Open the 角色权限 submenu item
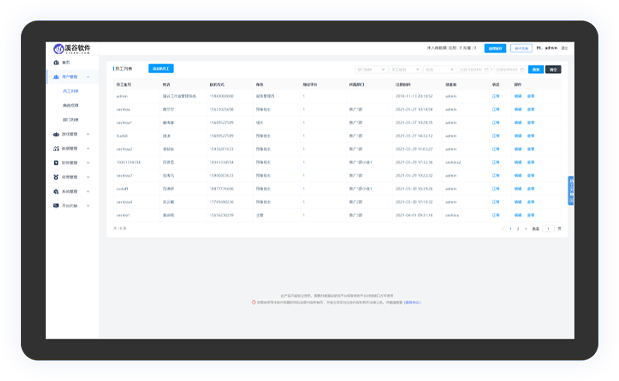 [x=71, y=105]
